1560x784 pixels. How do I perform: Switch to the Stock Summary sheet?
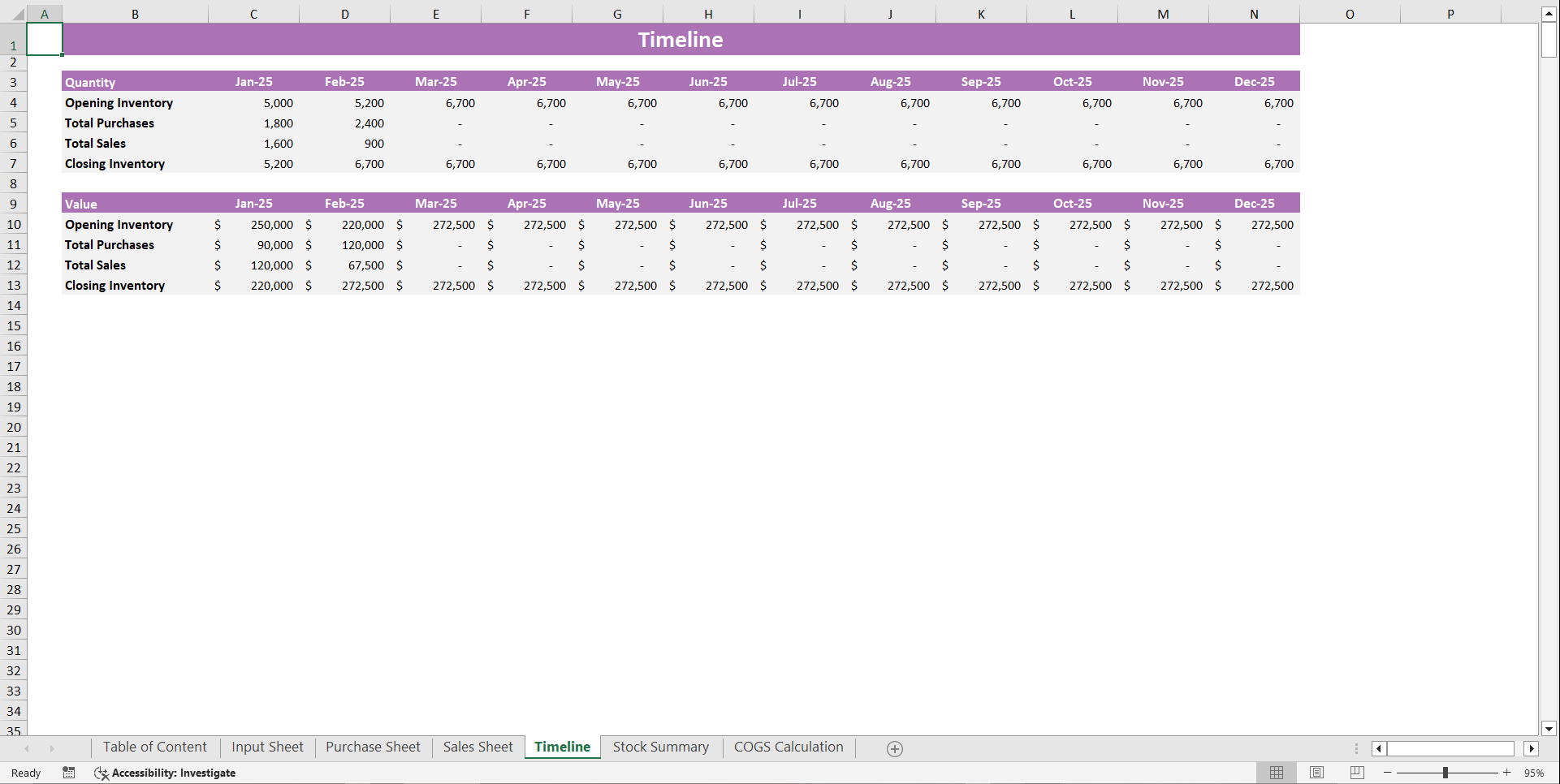tap(660, 747)
